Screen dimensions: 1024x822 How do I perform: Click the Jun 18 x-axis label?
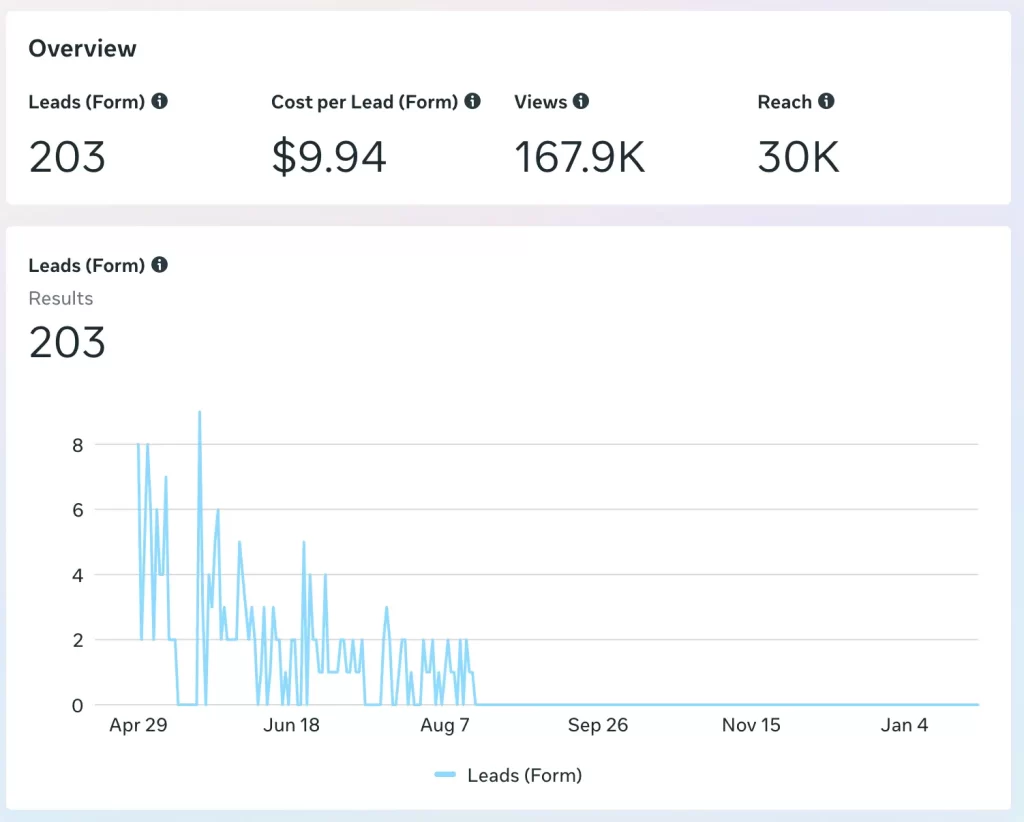click(291, 725)
